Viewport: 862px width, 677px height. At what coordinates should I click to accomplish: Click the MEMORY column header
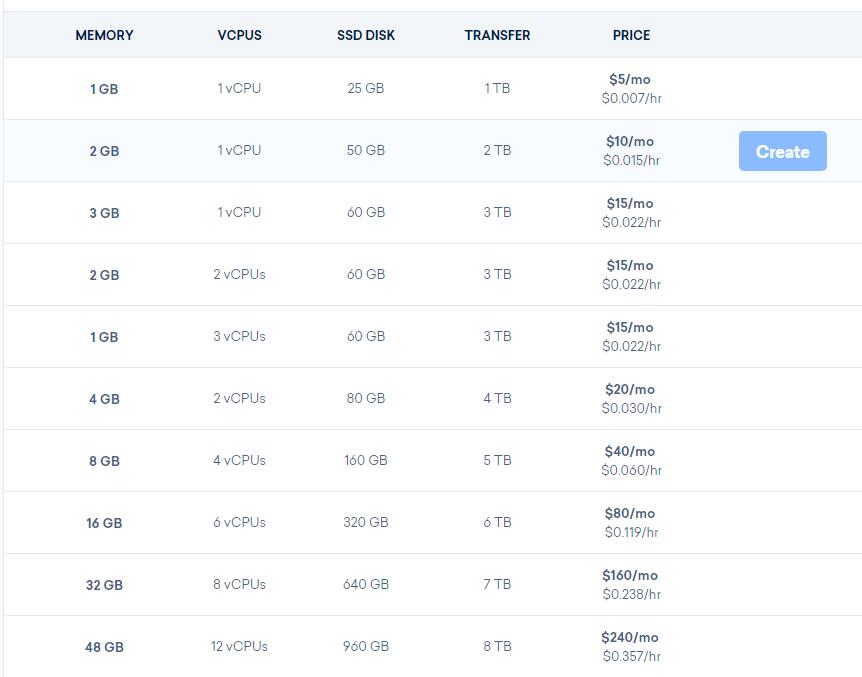click(104, 35)
